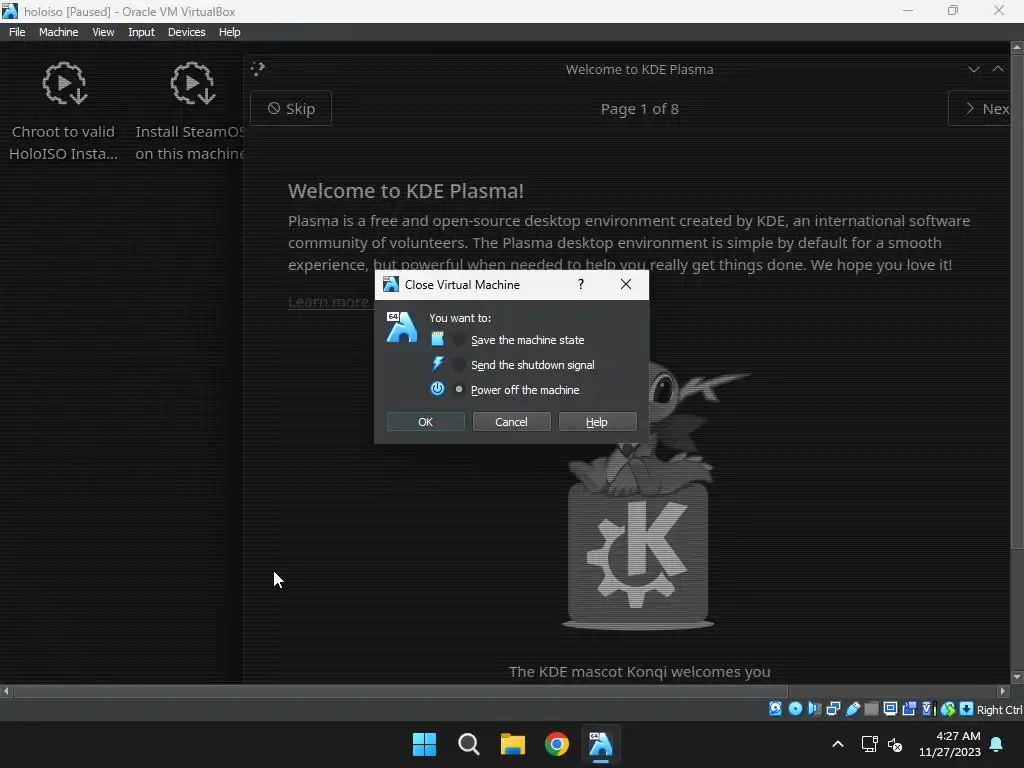Viewport: 1024px width, 768px height.
Task: Open Google Chrome from taskbar
Action: 557,744
